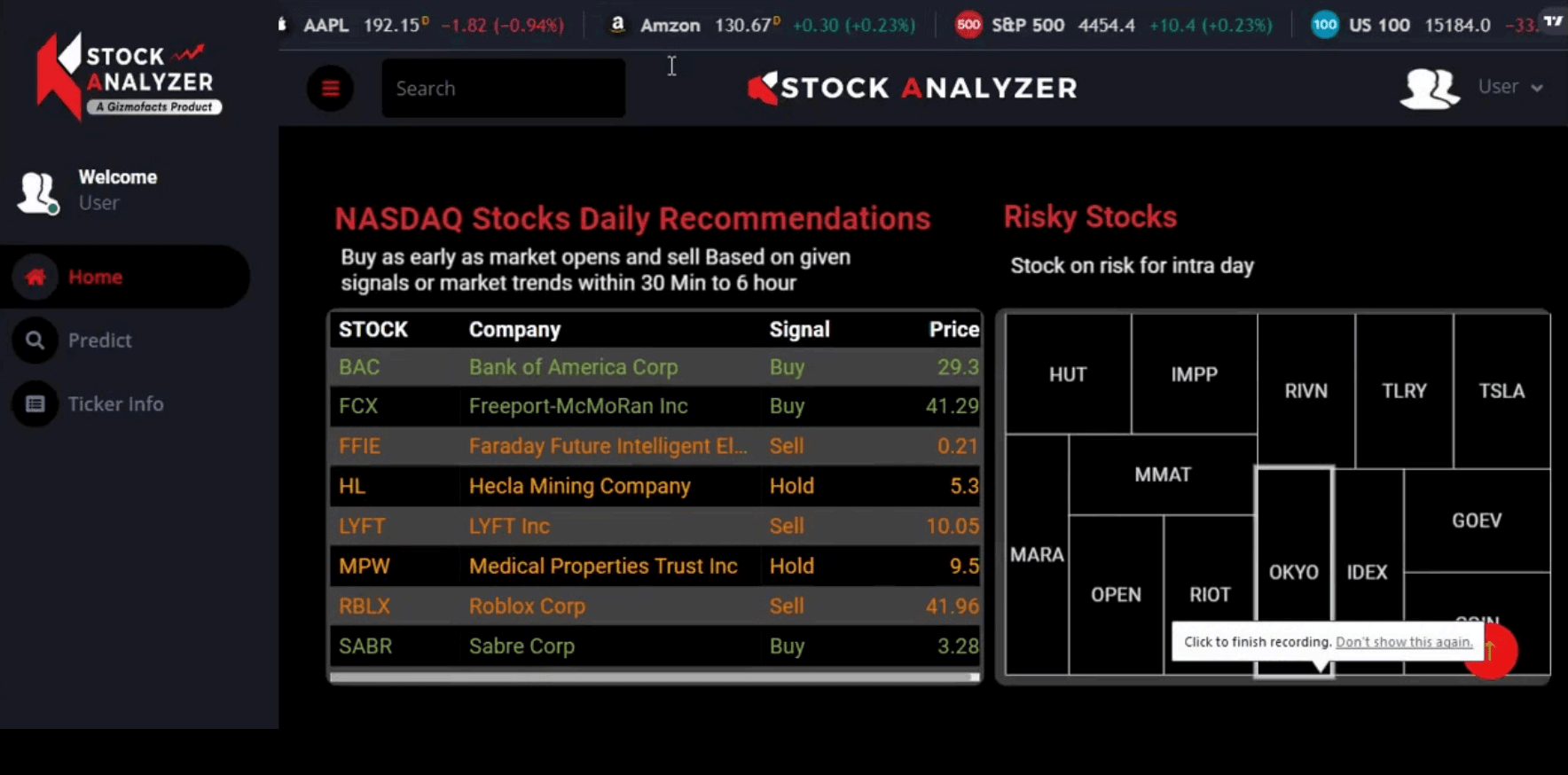Click the S&P 500 badge in the ticker bar
Viewport: 1568px width, 775px height.
click(968, 25)
